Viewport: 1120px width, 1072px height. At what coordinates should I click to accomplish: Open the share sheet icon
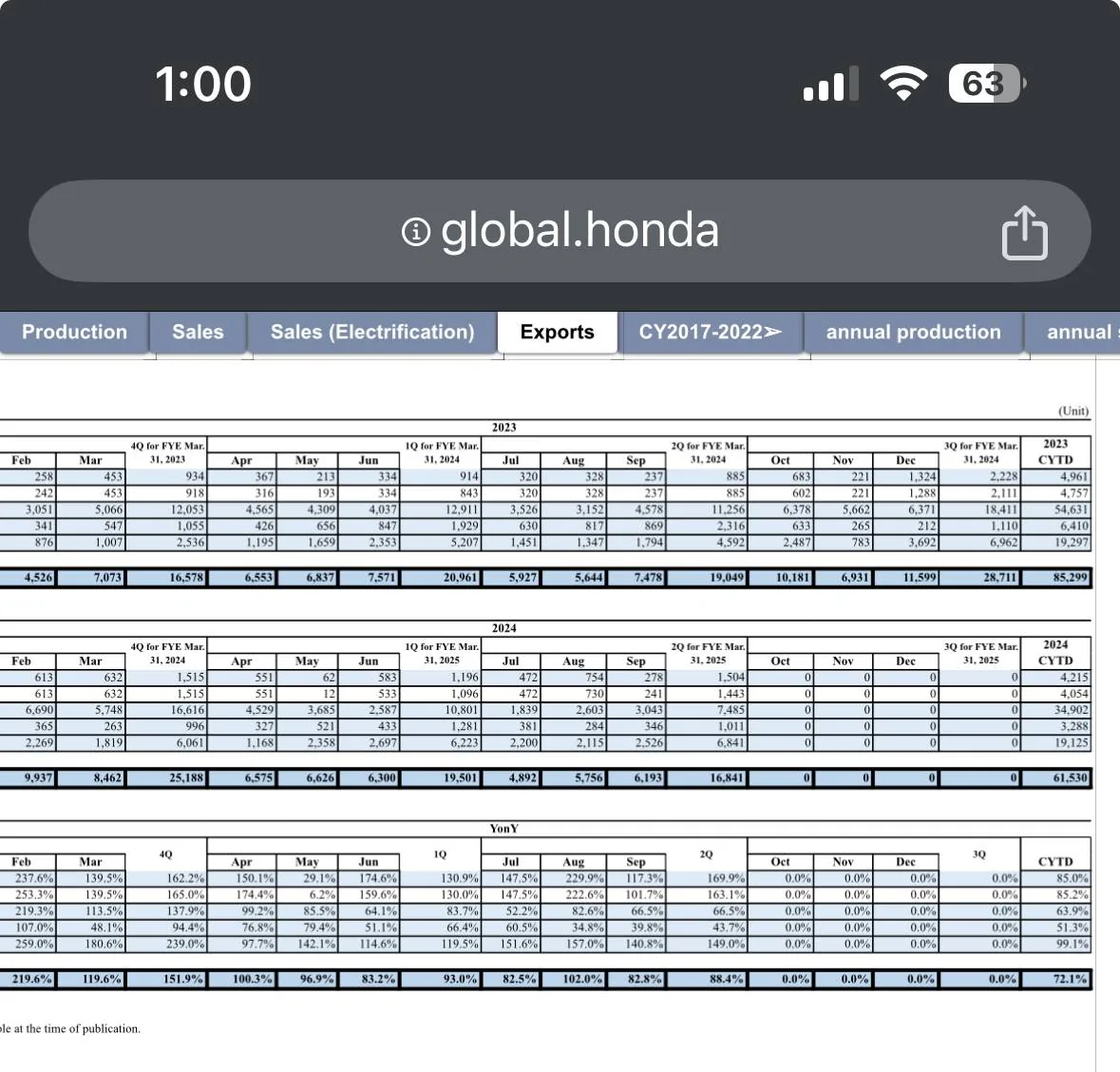click(1026, 231)
